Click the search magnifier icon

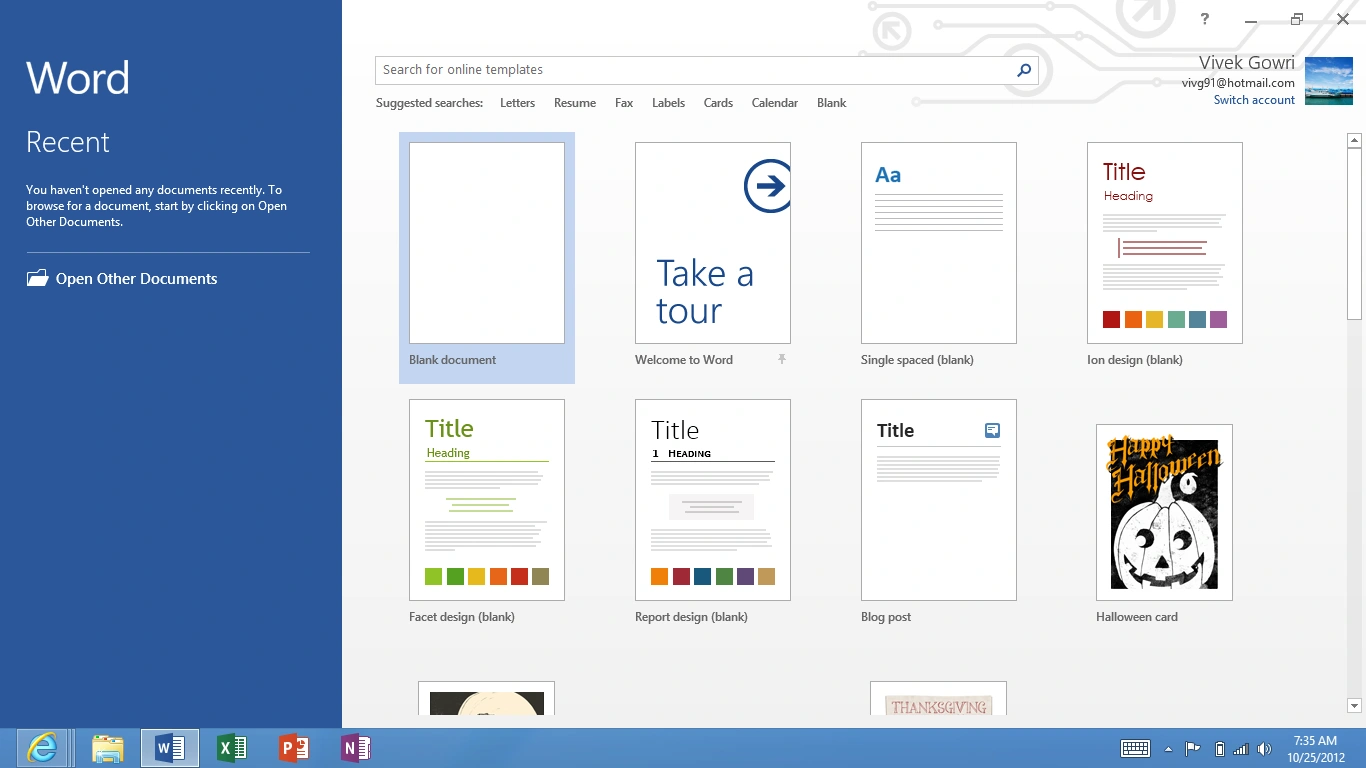tap(1023, 70)
